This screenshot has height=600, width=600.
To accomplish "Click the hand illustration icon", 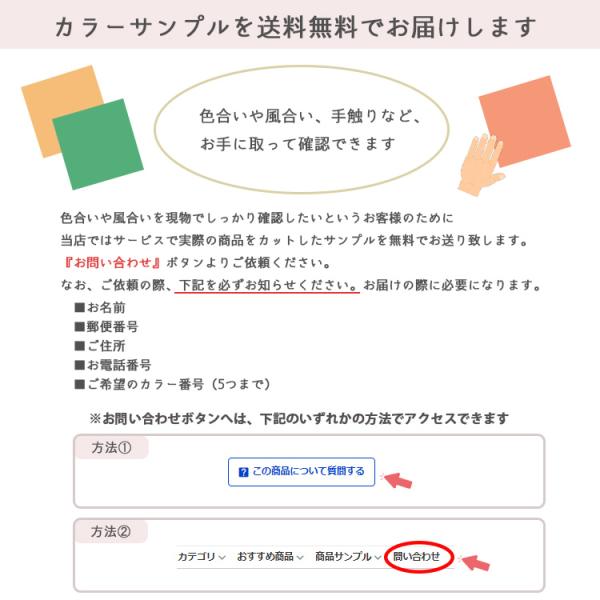I will pos(481,165).
